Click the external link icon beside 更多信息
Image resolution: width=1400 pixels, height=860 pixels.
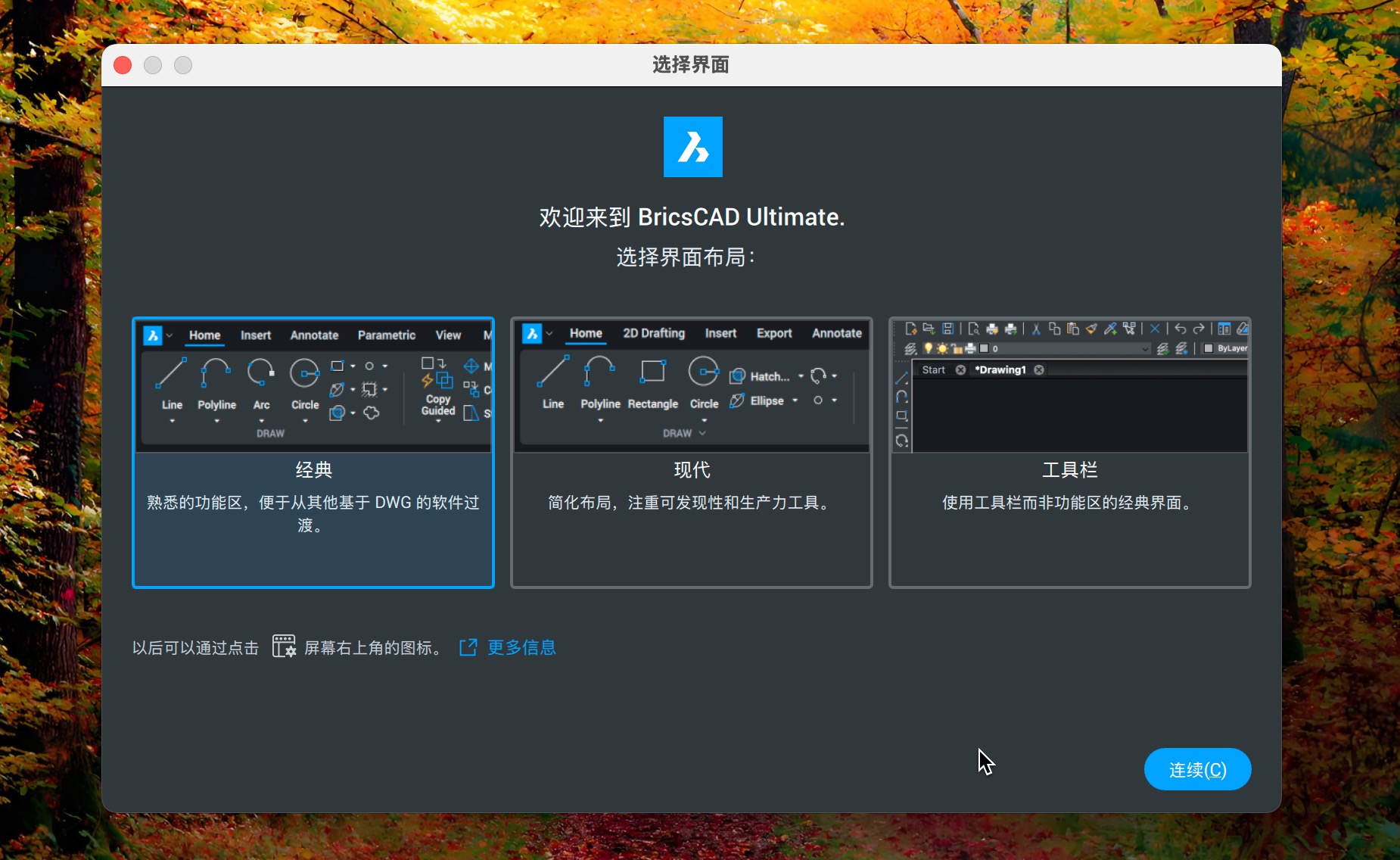pyautogui.click(x=468, y=647)
